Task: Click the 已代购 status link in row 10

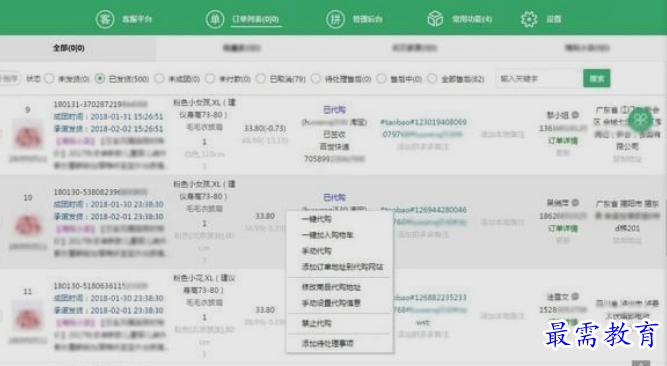Action: [335, 197]
